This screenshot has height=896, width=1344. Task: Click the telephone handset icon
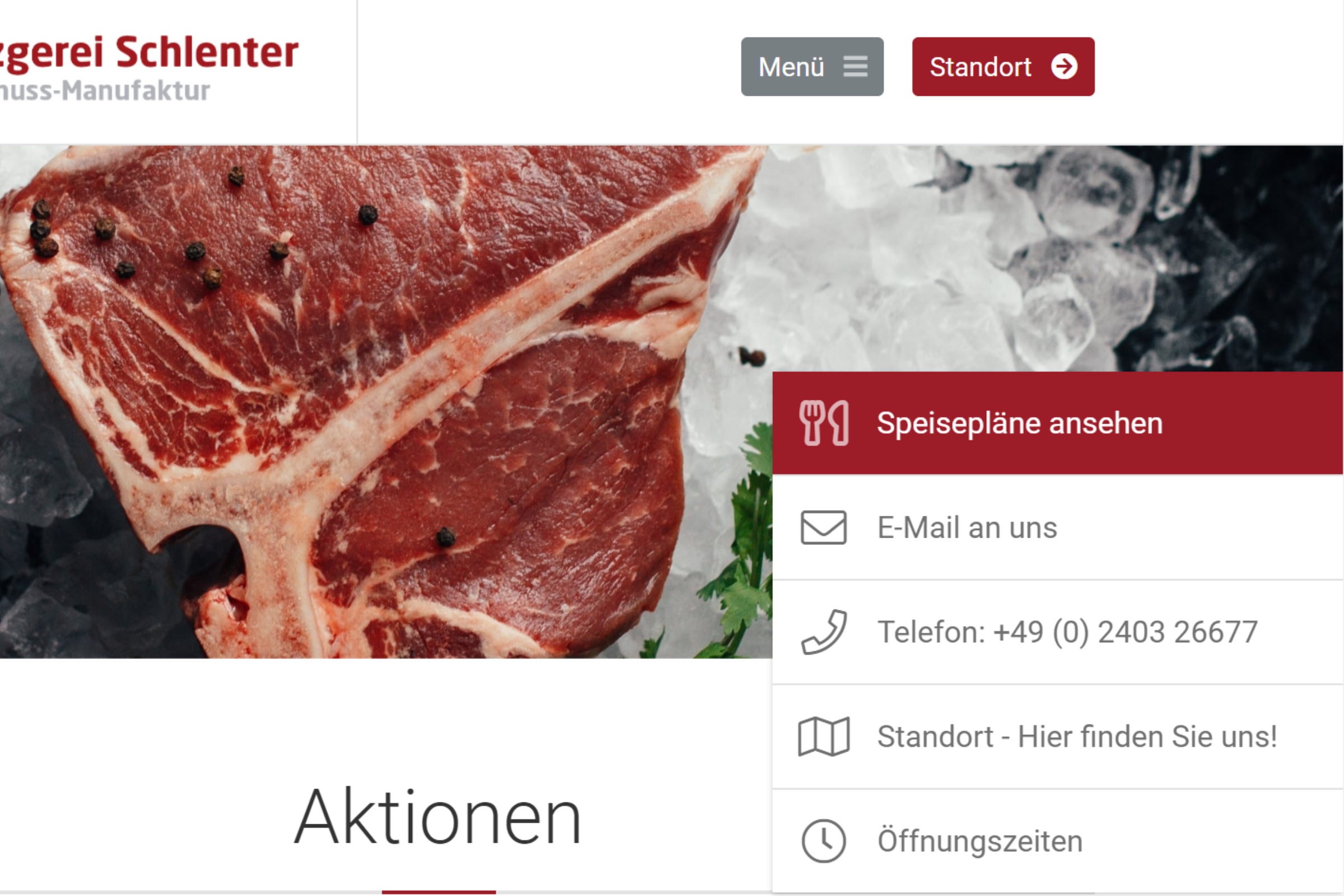pos(823,632)
